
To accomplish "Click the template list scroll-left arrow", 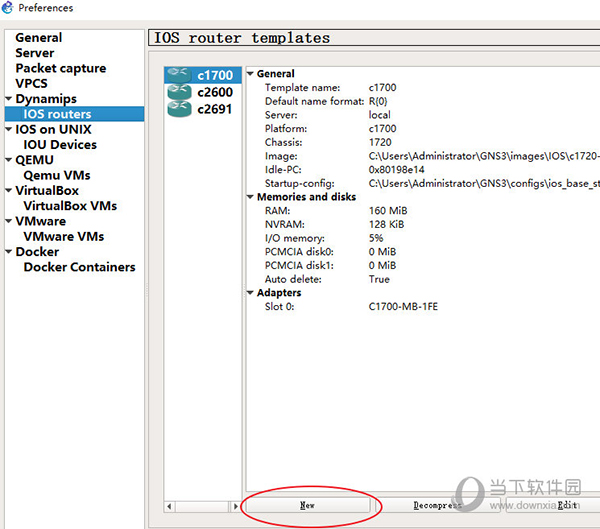I will point(169,506).
